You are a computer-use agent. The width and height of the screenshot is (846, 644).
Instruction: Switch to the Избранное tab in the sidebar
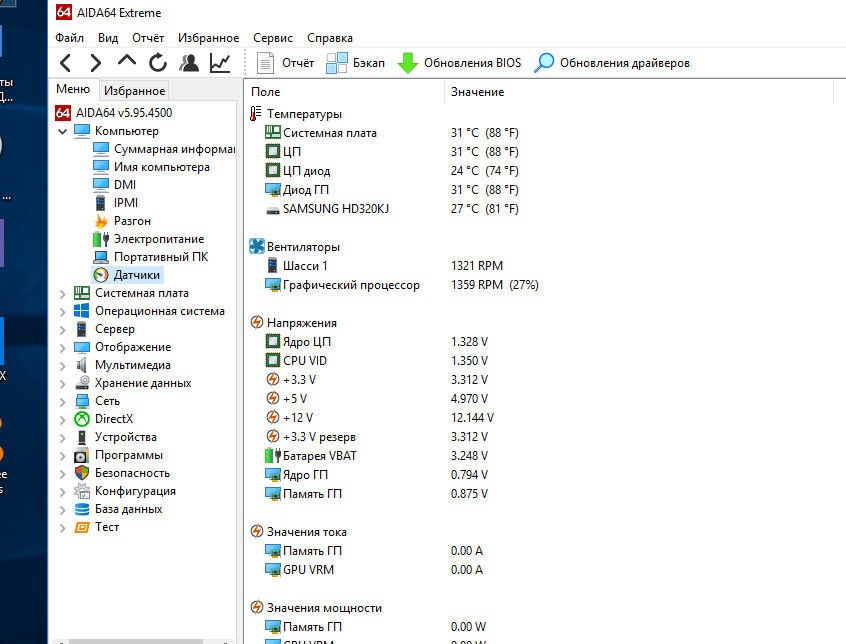point(134,91)
